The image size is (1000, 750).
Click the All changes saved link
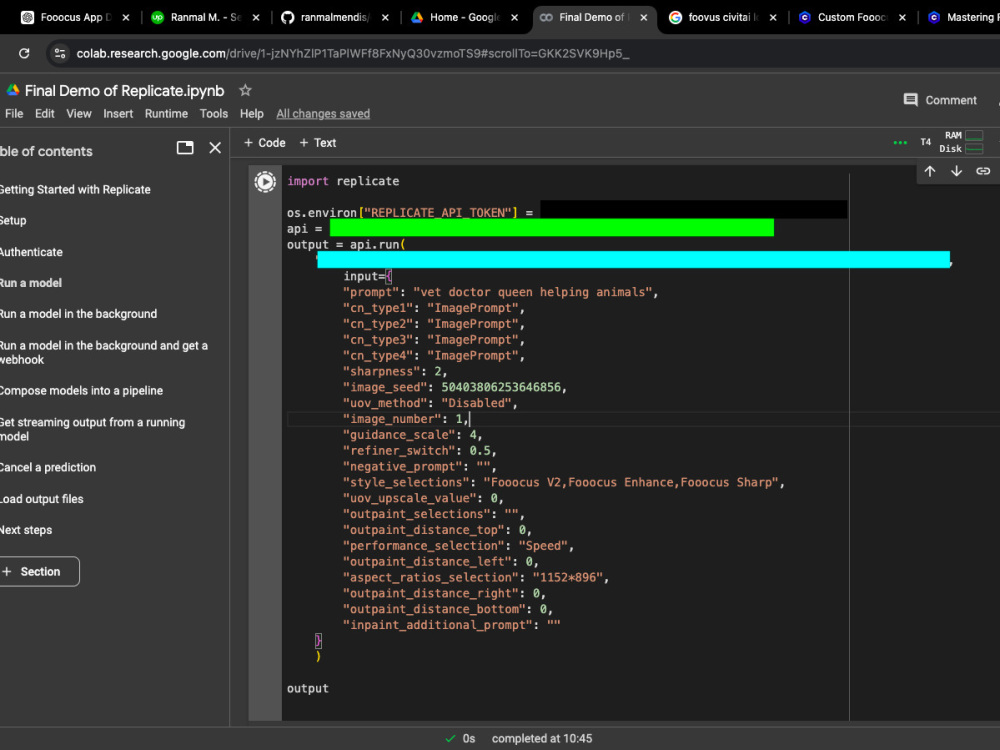click(323, 113)
